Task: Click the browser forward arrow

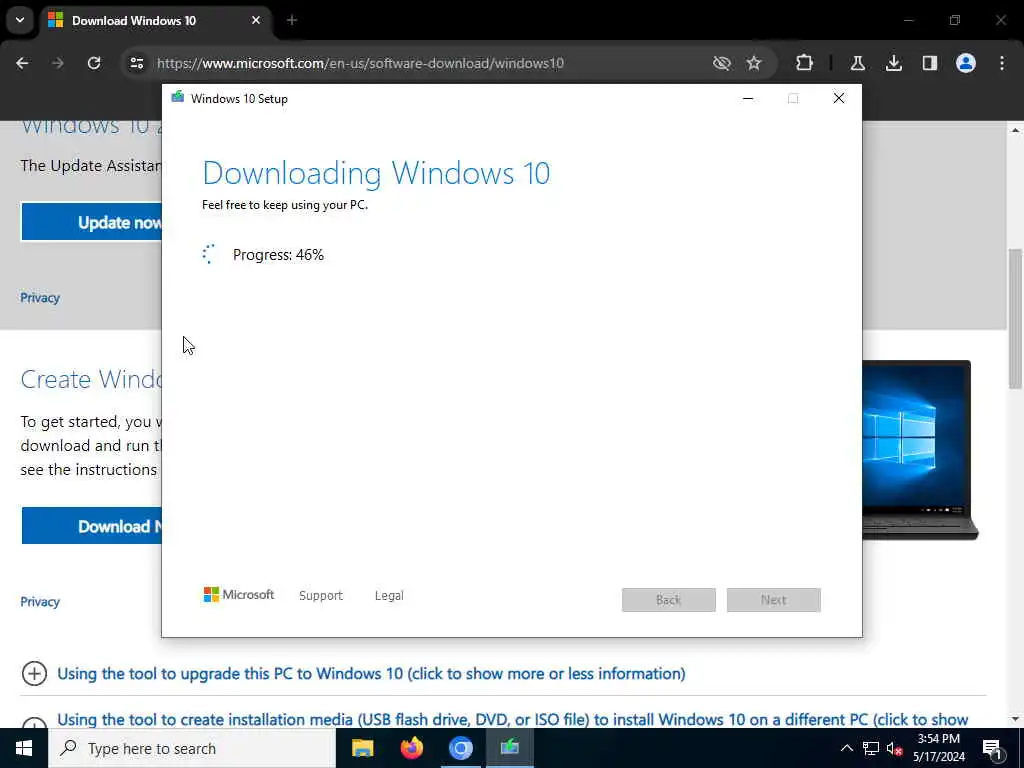Action: pos(58,63)
